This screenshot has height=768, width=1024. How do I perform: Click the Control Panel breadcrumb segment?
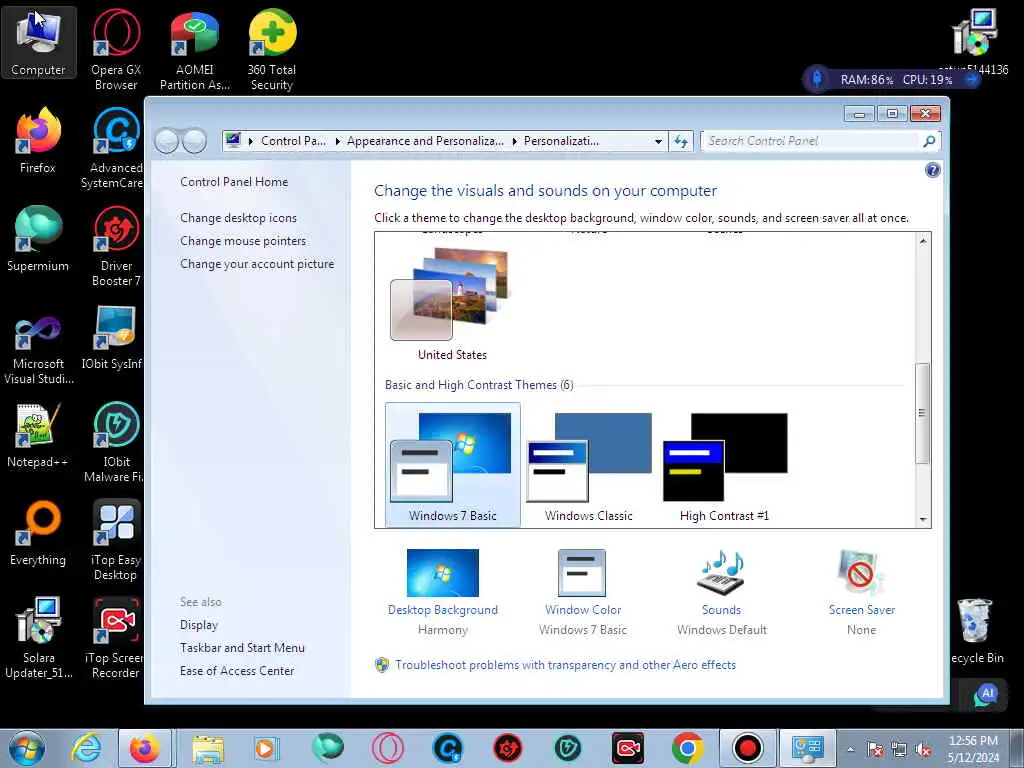pyautogui.click(x=293, y=141)
